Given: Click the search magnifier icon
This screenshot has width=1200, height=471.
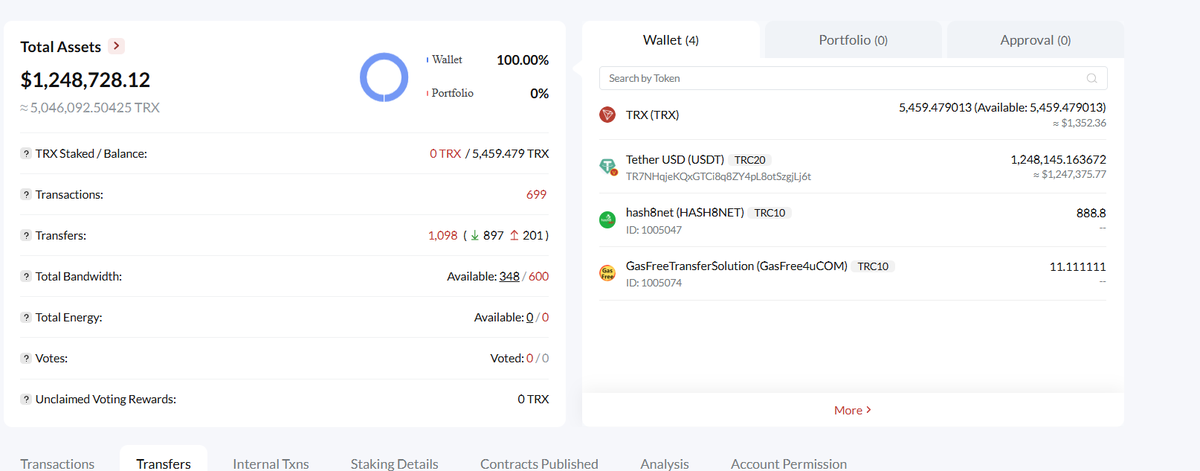Looking at the screenshot, I should point(1091,78).
